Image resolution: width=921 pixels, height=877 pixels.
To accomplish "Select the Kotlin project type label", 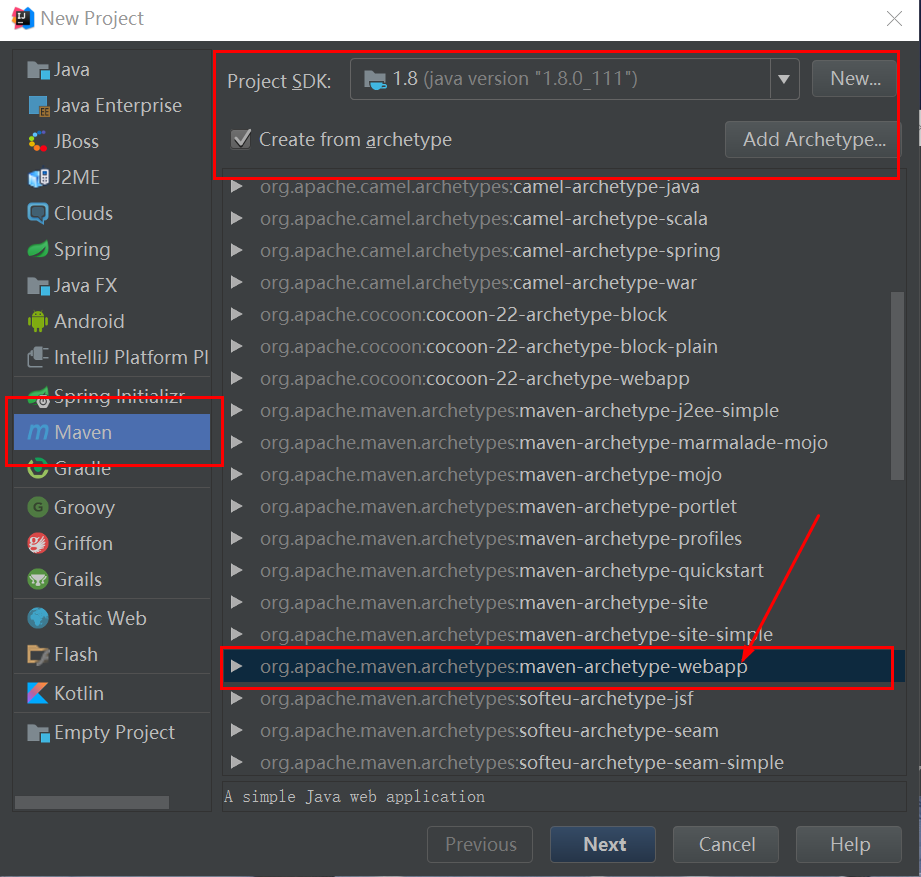I will coord(79,693).
